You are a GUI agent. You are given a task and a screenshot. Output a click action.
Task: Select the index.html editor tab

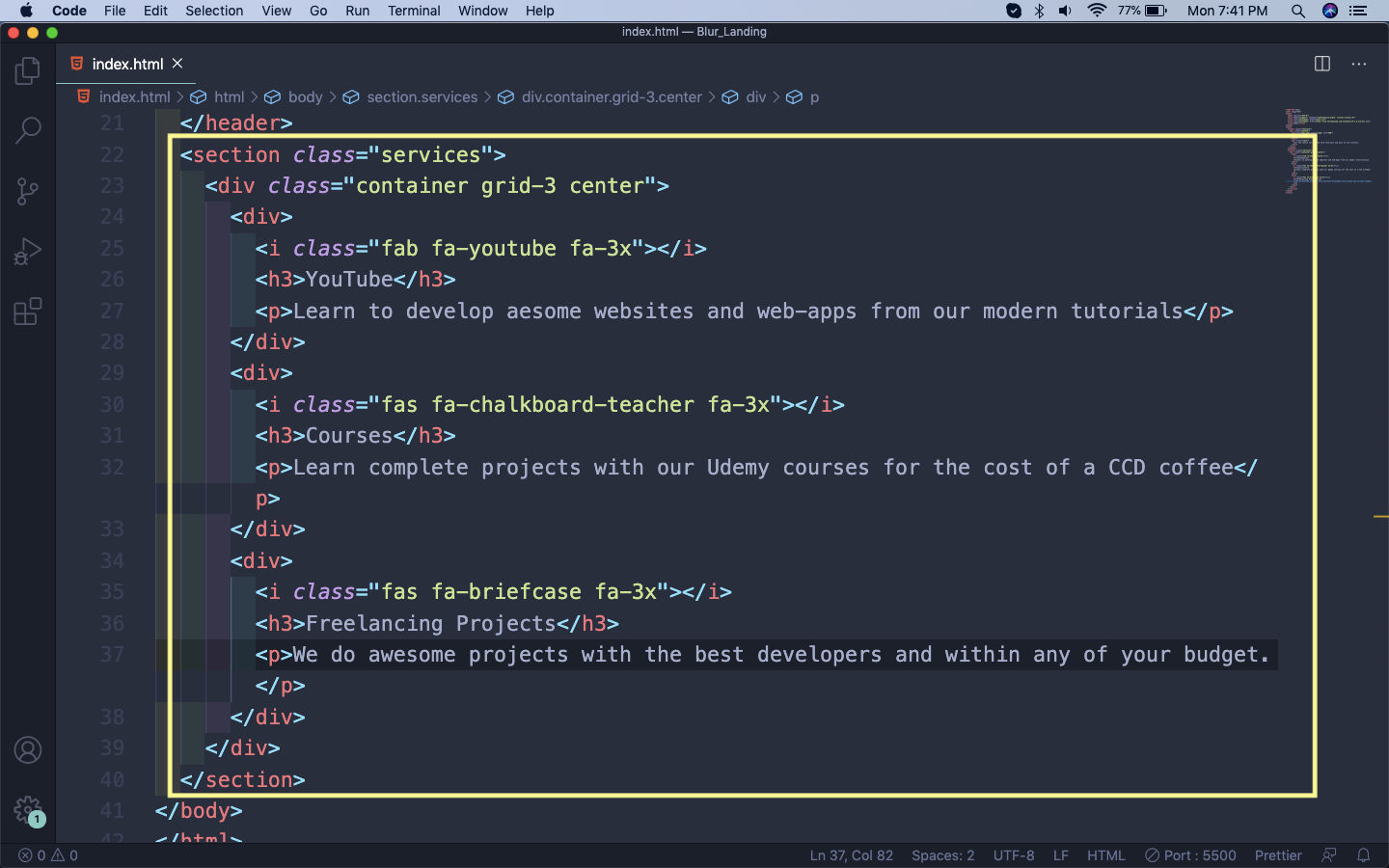point(126,64)
